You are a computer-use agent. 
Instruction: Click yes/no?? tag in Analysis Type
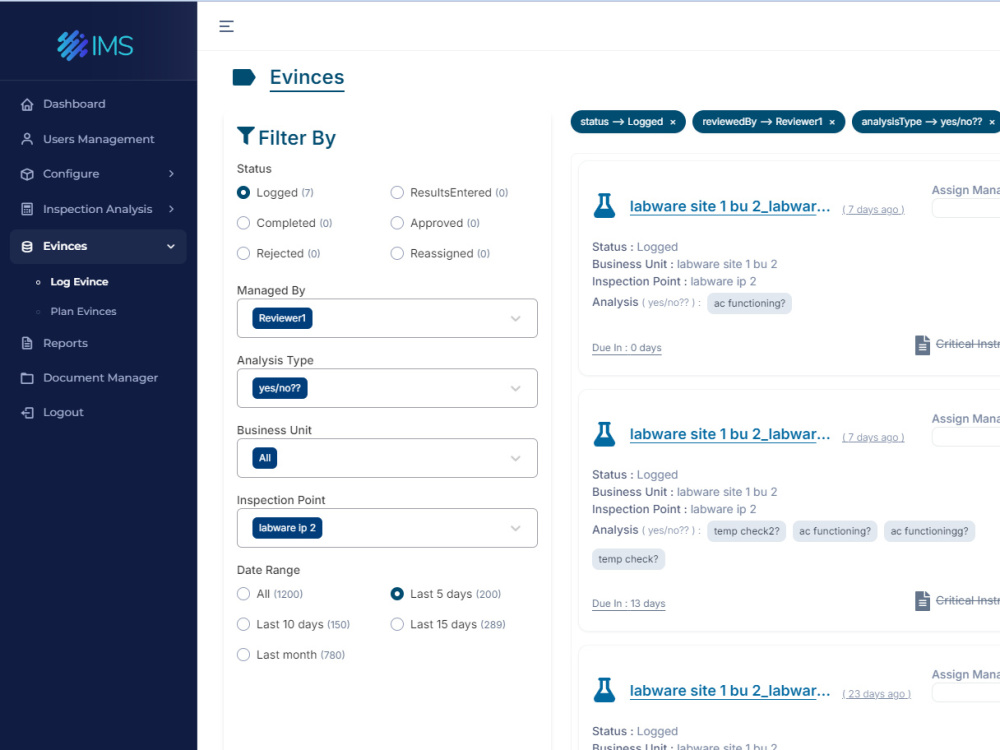coord(279,388)
